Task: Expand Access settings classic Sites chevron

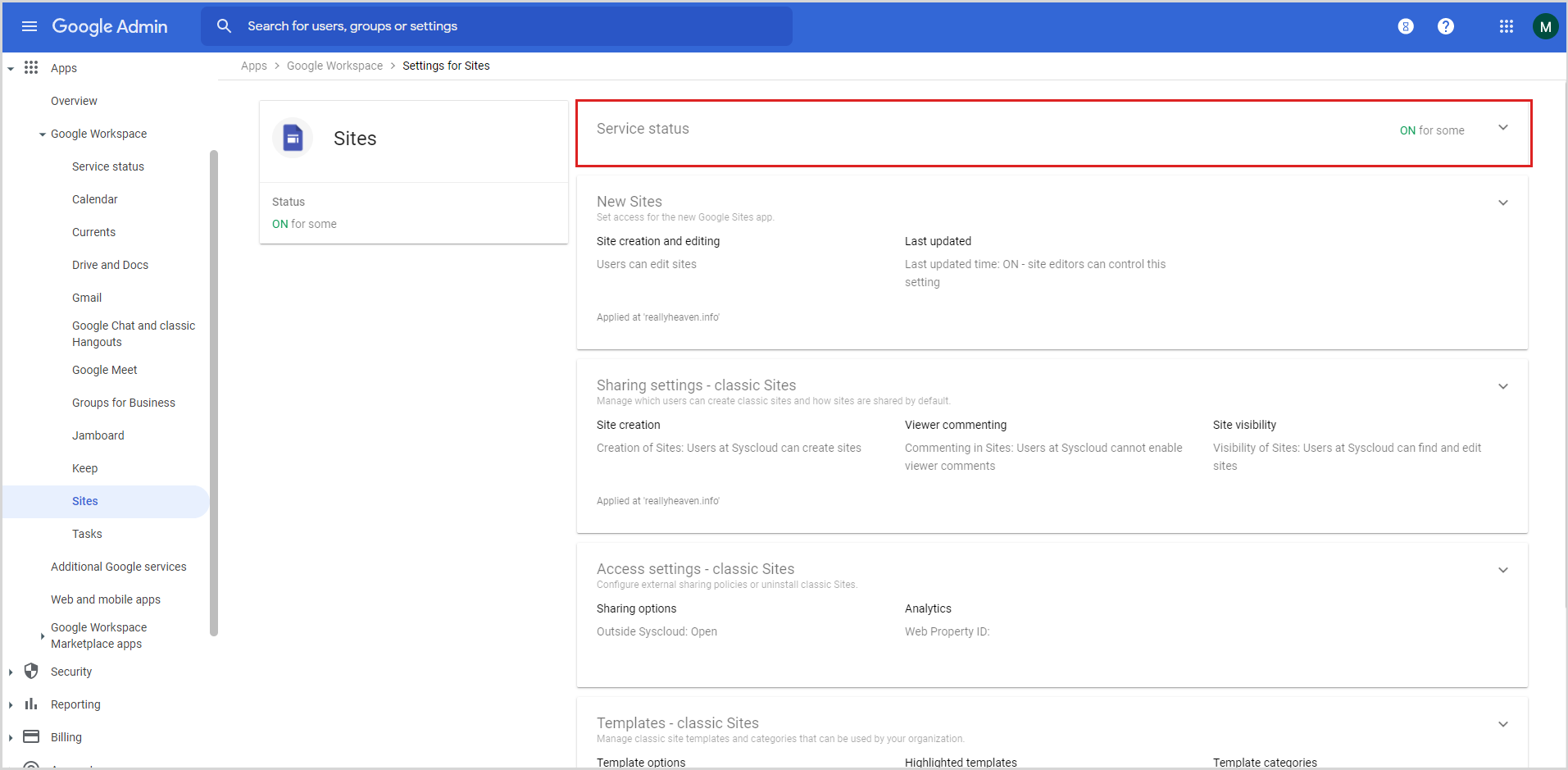Action: tap(1503, 571)
